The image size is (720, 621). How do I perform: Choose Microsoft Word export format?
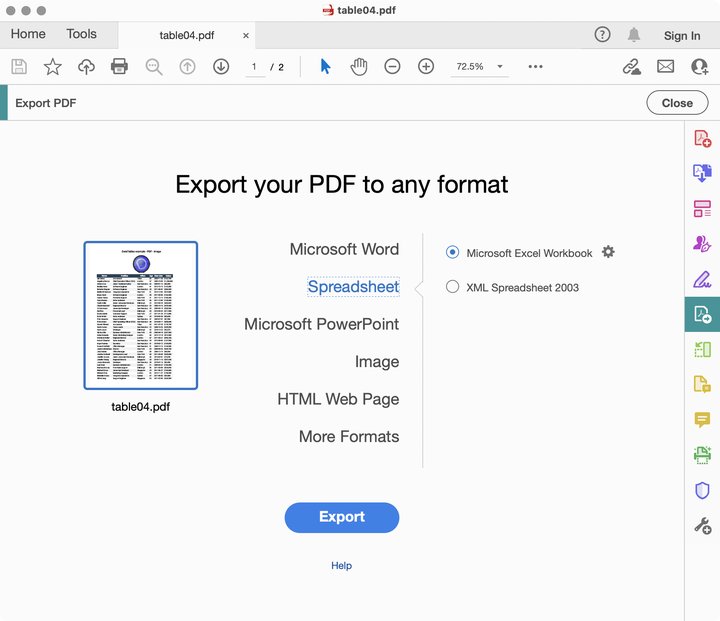pos(344,249)
